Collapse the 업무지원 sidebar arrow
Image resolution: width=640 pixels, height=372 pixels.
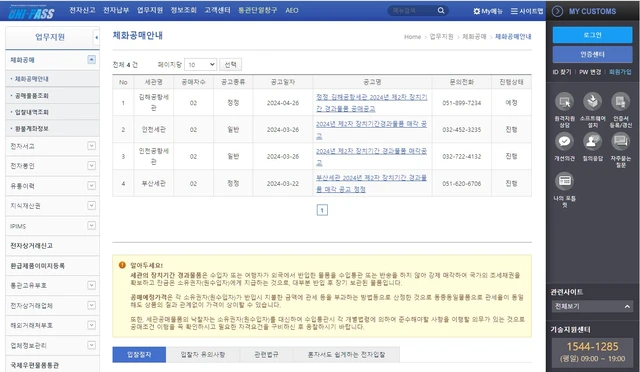coord(96,38)
